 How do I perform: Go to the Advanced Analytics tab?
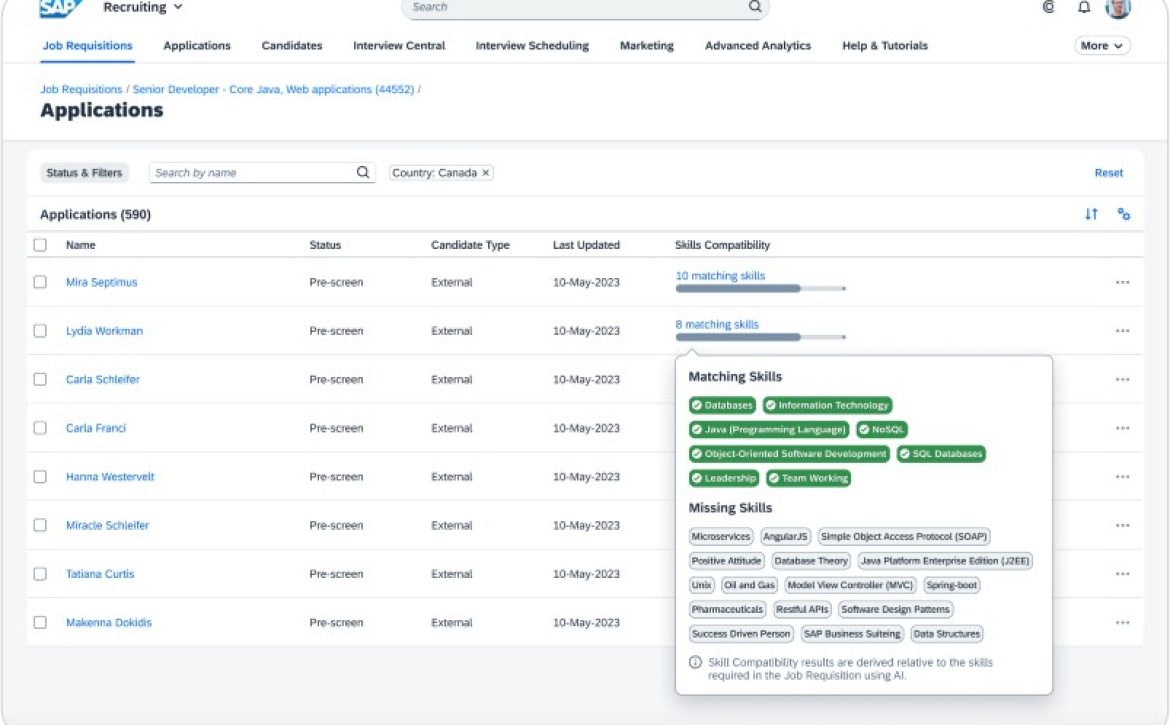coord(758,46)
